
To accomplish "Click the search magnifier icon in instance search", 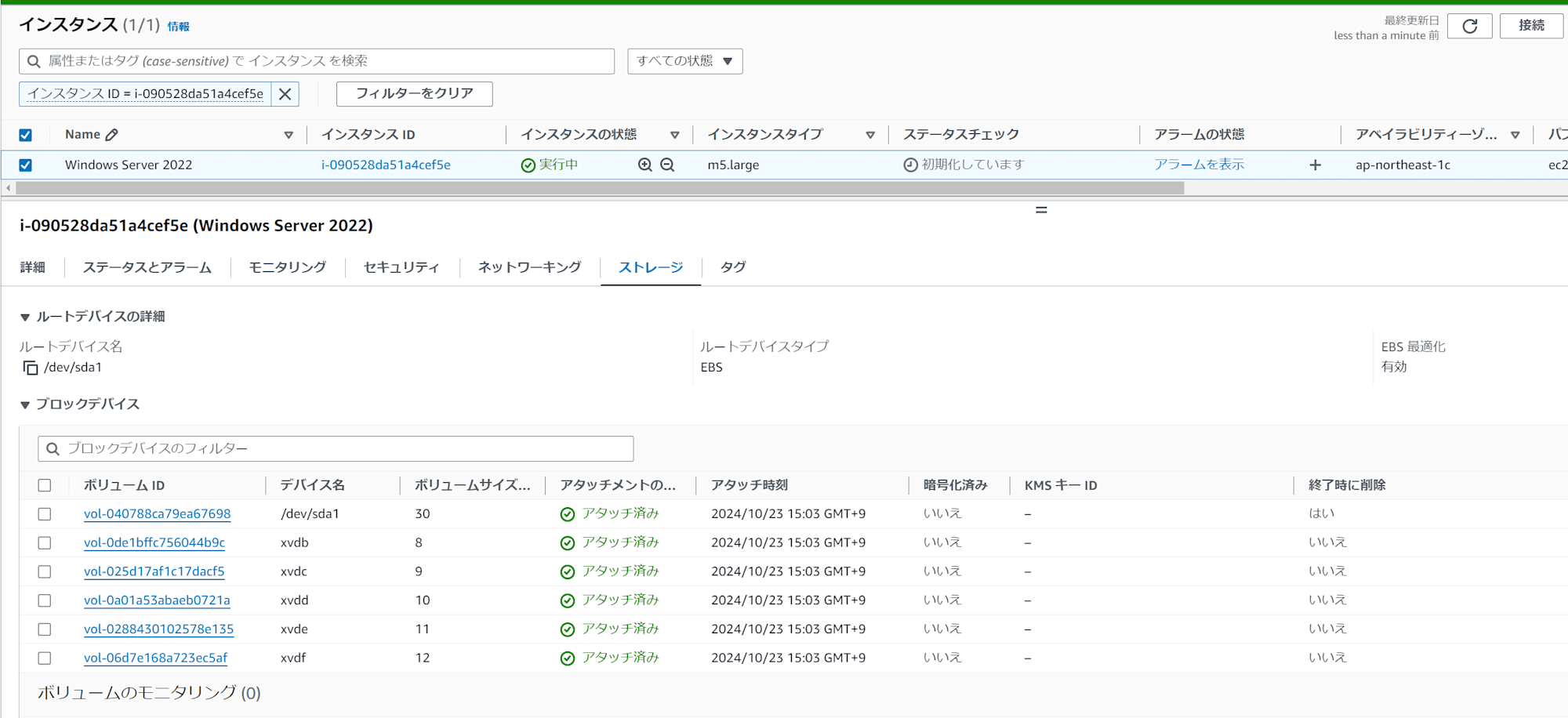I will click(x=34, y=61).
